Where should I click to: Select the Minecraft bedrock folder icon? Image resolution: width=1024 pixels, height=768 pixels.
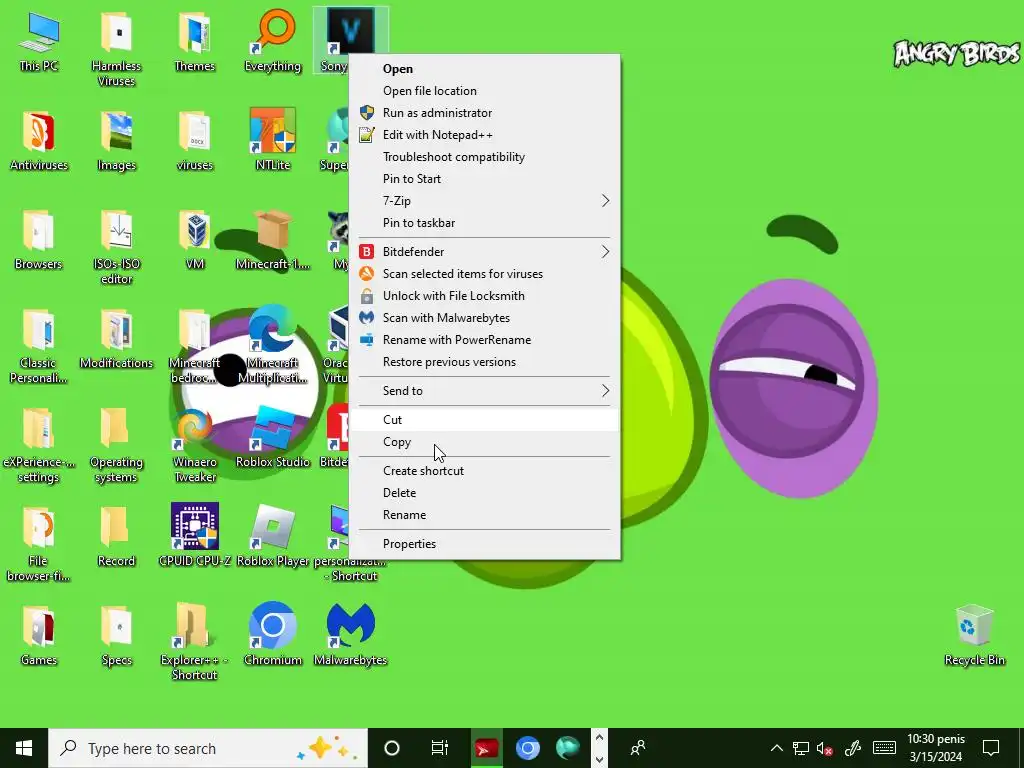click(x=195, y=345)
